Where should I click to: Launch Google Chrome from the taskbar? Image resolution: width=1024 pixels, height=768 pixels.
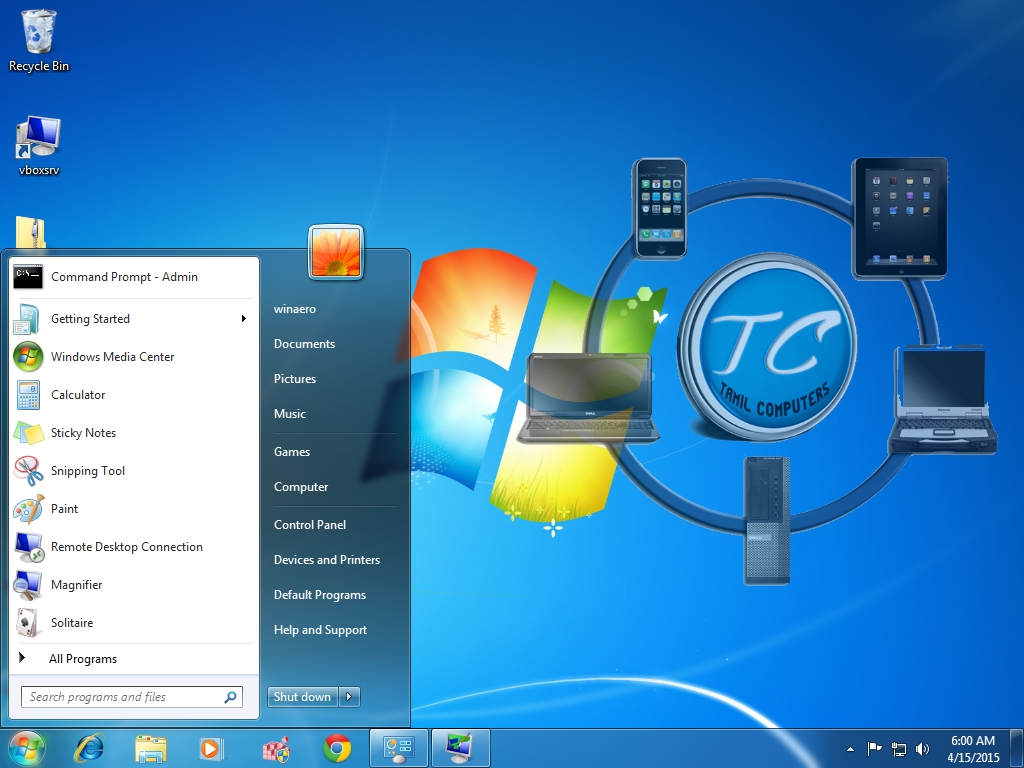pyautogui.click(x=337, y=748)
